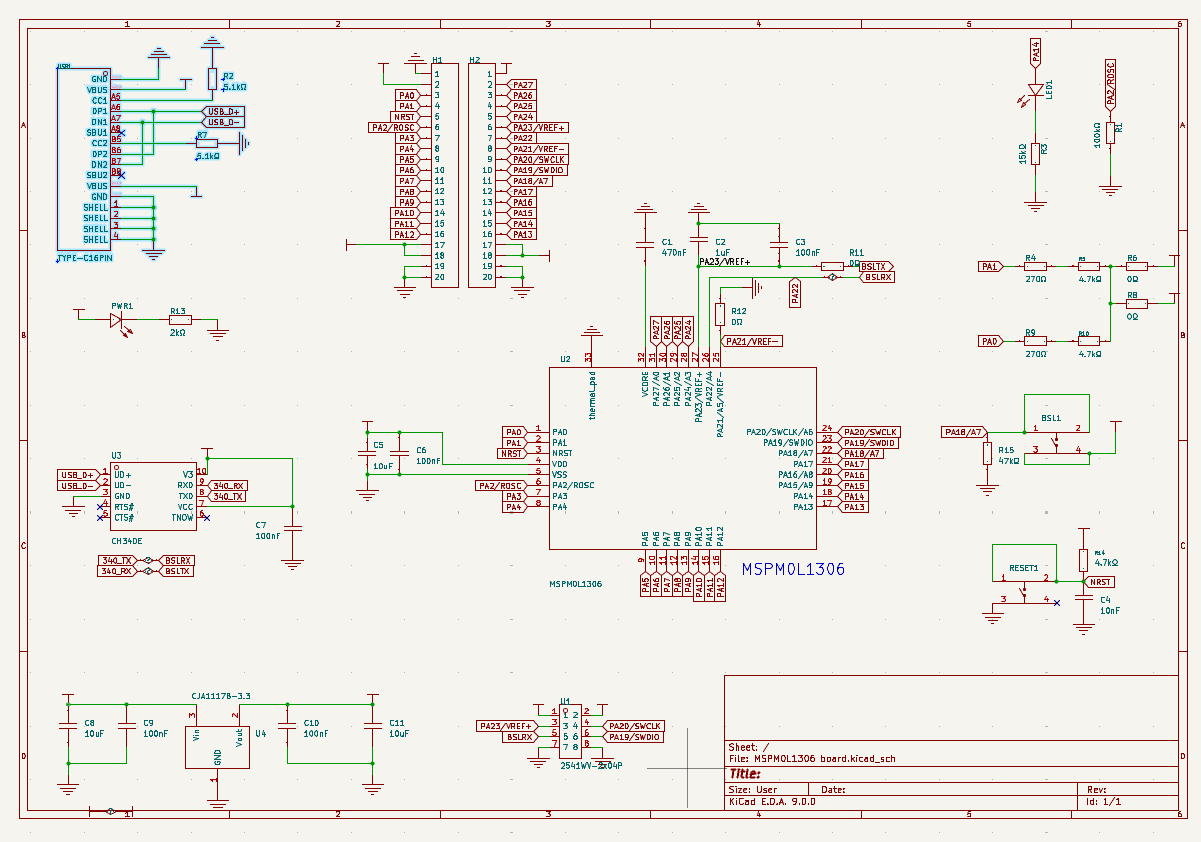This screenshot has width=1201, height=842.
Task: Click capacitor C3 (100nF)
Action: [777, 245]
